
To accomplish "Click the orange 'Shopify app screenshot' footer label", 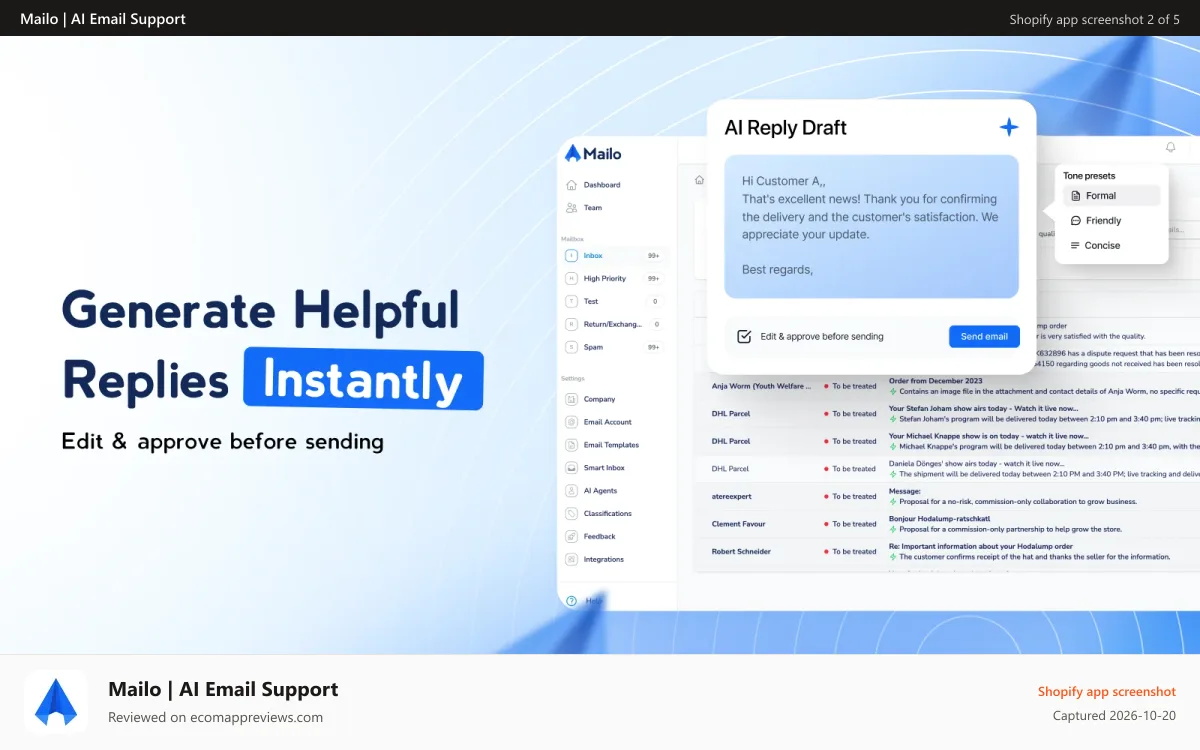I will click(x=1107, y=691).
